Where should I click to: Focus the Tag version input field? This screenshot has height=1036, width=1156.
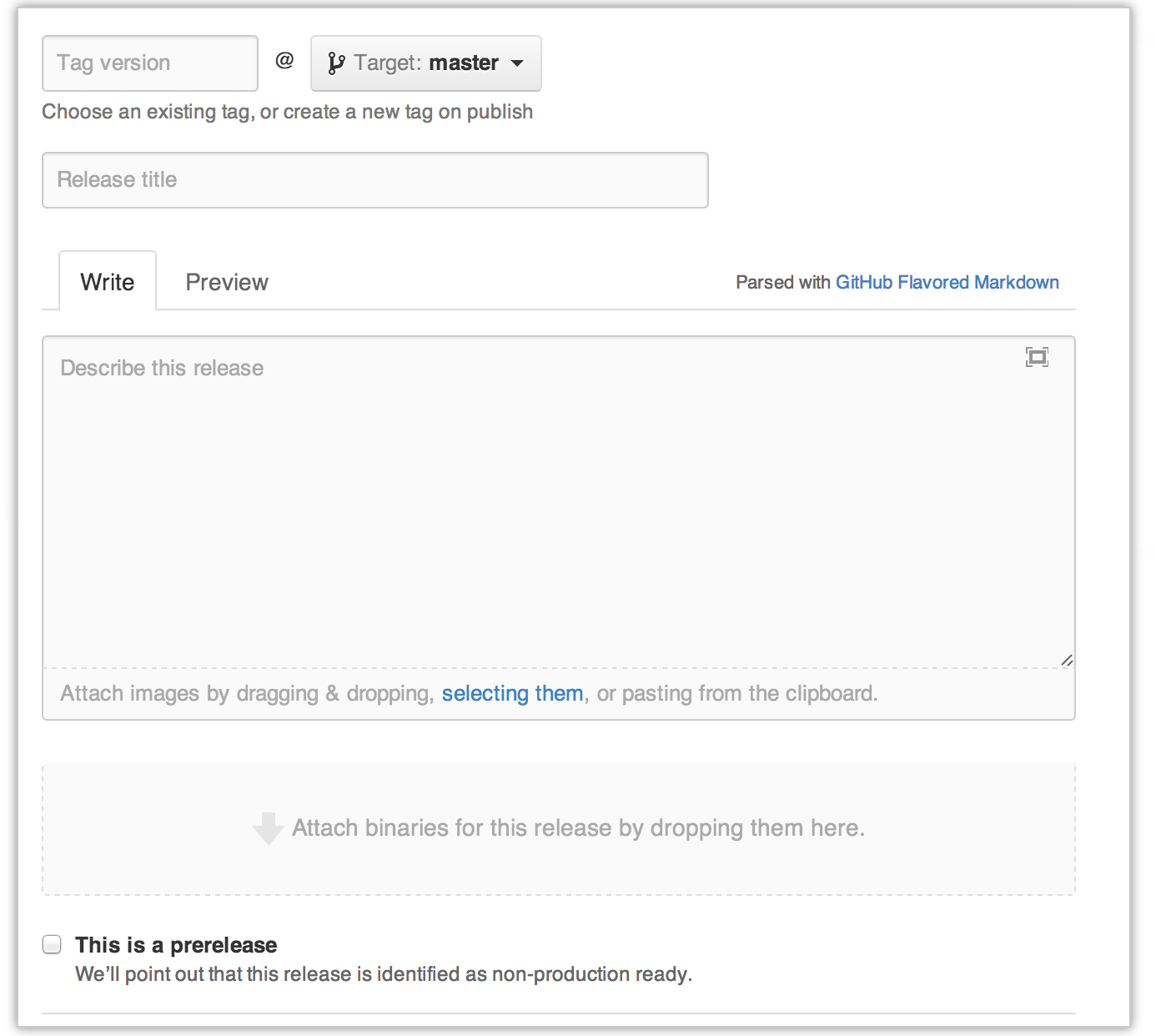pyautogui.click(x=150, y=63)
